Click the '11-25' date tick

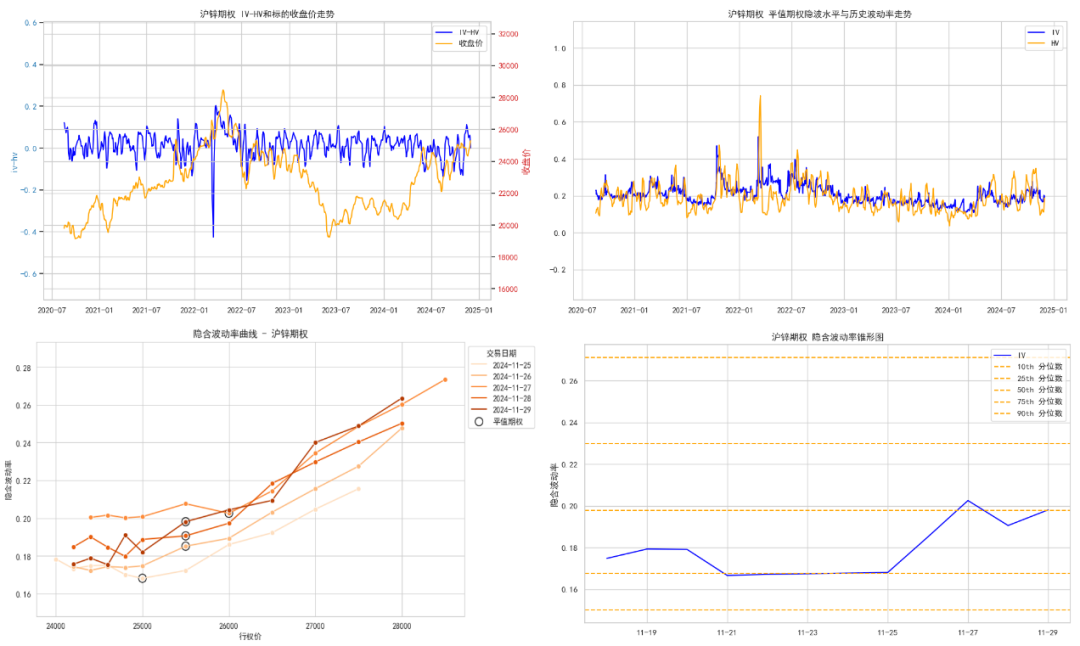pos(887,632)
